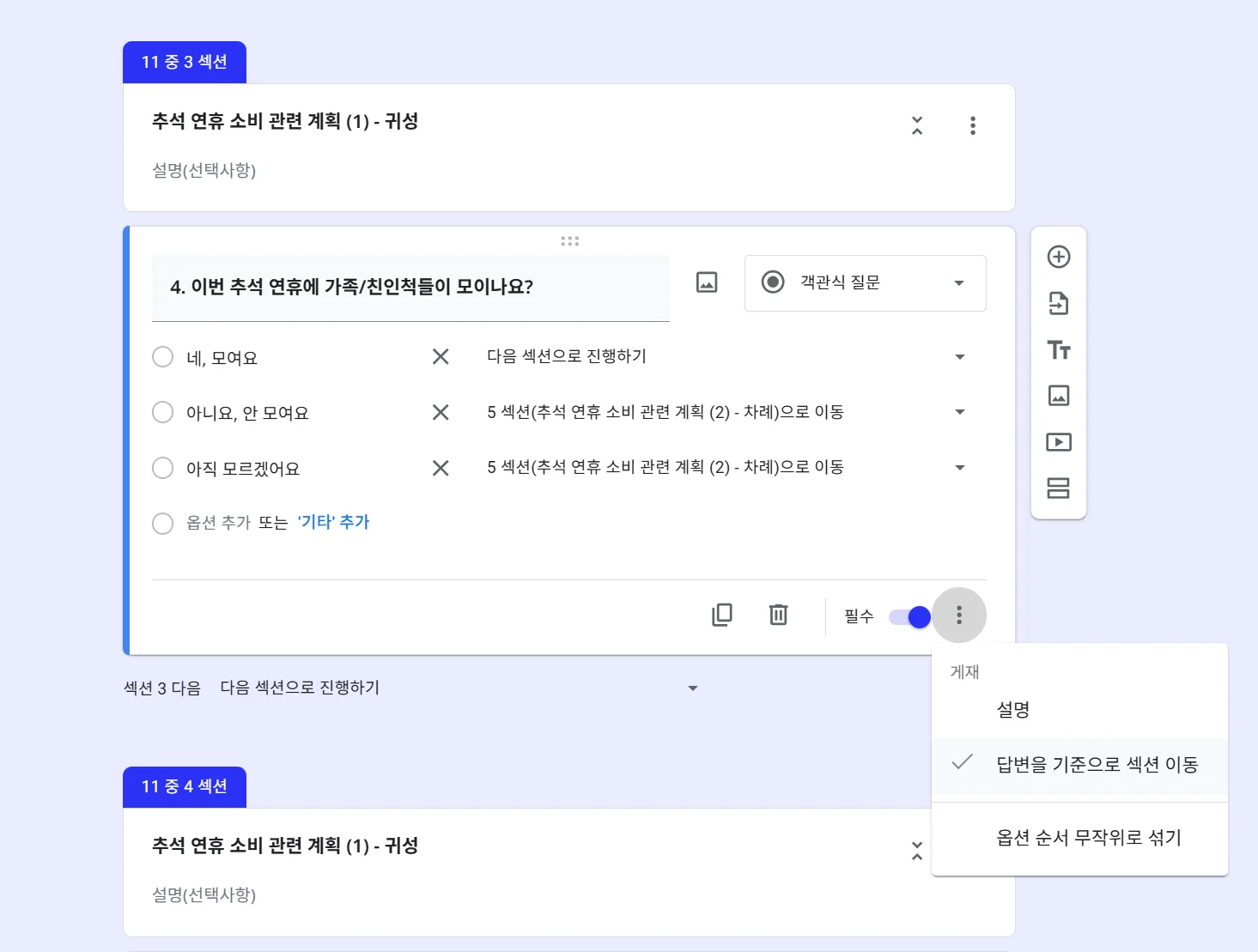Toggle the 필수 required switch
This screenshot has width=1258, height=952.
click(908, 616)
